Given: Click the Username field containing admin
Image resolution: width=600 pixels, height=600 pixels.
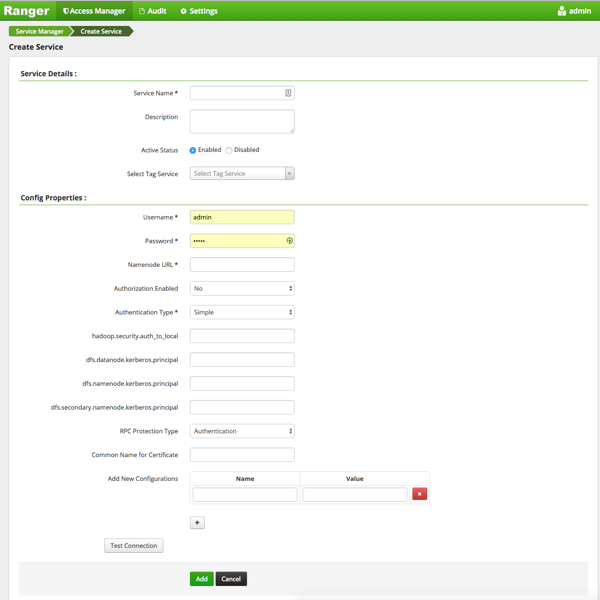Looking at the screenshot, I should pyautogui.click(x=242, y=217).
